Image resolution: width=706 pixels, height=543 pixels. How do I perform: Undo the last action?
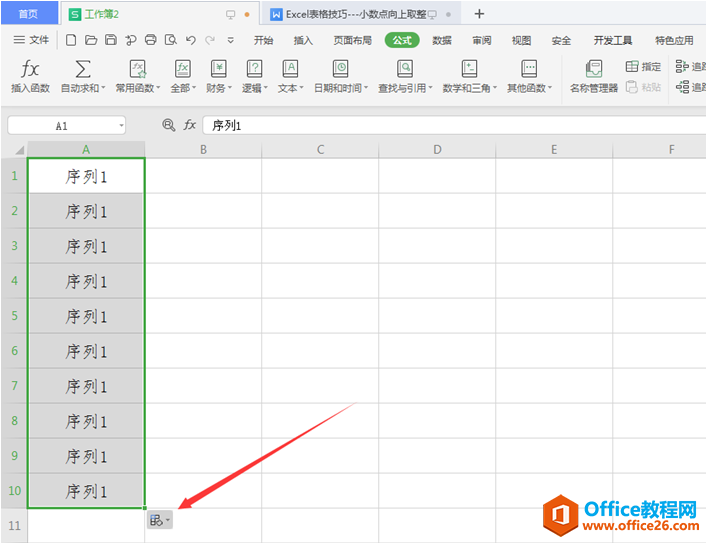[x=191, y=40]
